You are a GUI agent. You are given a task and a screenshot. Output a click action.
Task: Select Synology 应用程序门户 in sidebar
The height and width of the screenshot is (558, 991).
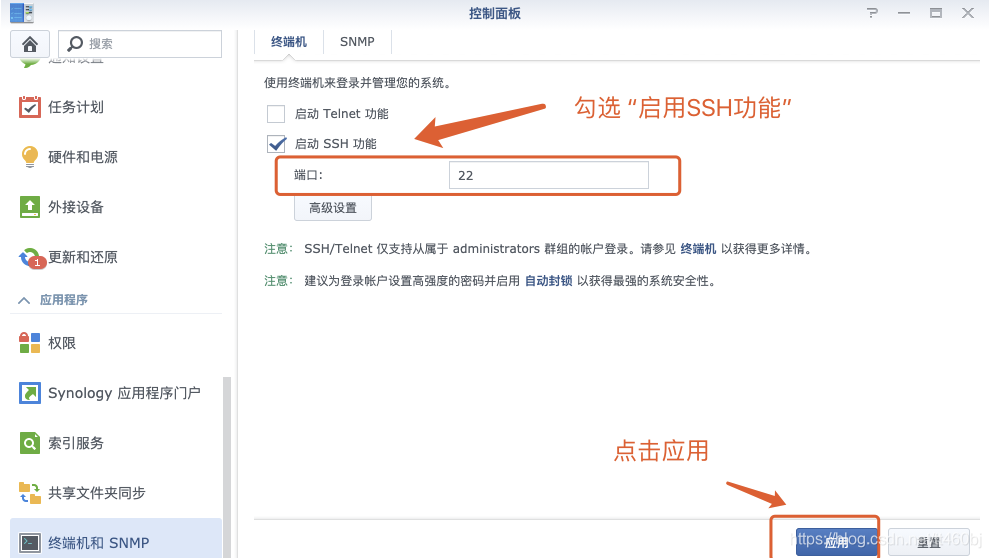(x=125, y=393)
